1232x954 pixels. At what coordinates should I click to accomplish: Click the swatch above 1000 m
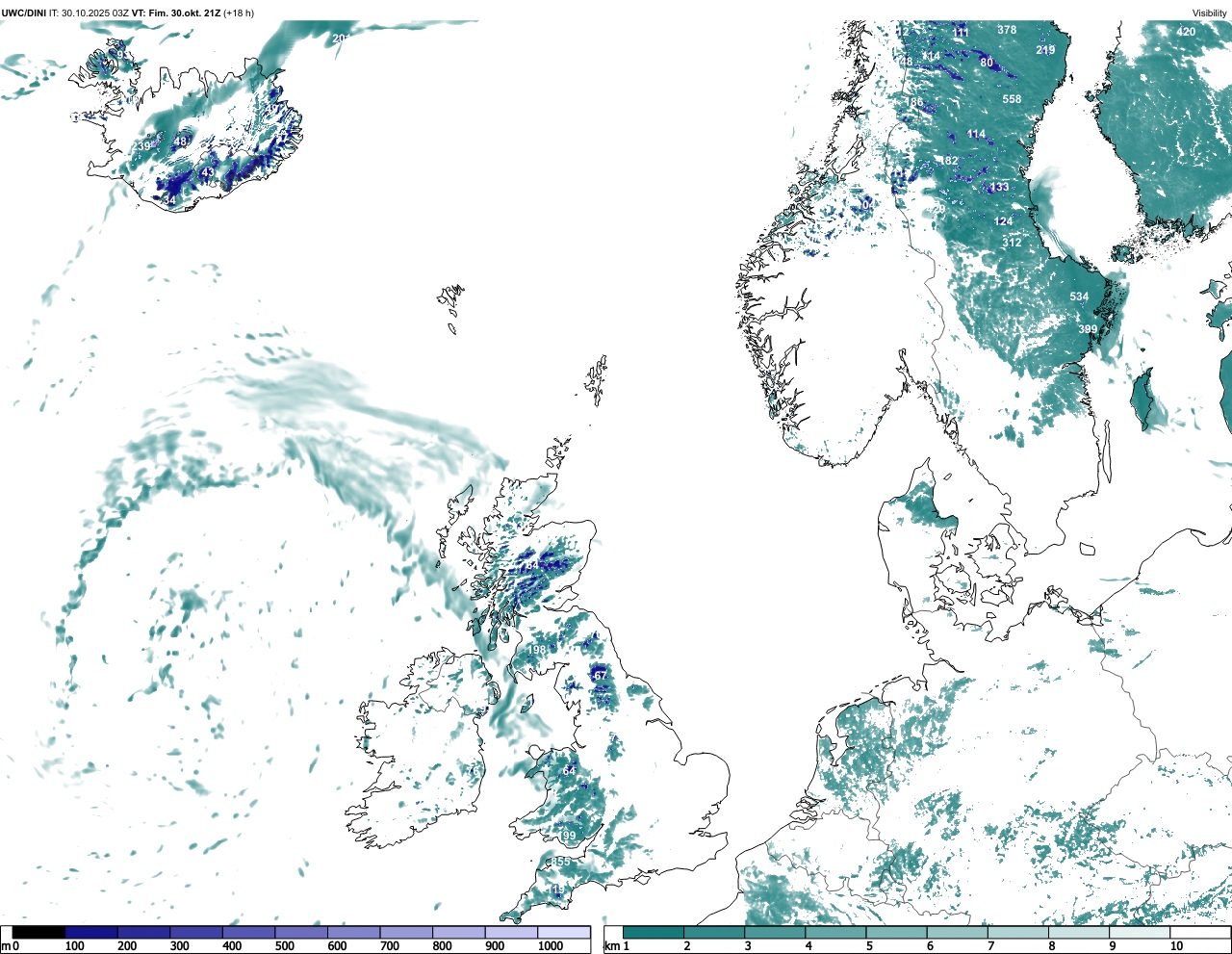pyautogui.click(x=564, y=932)
